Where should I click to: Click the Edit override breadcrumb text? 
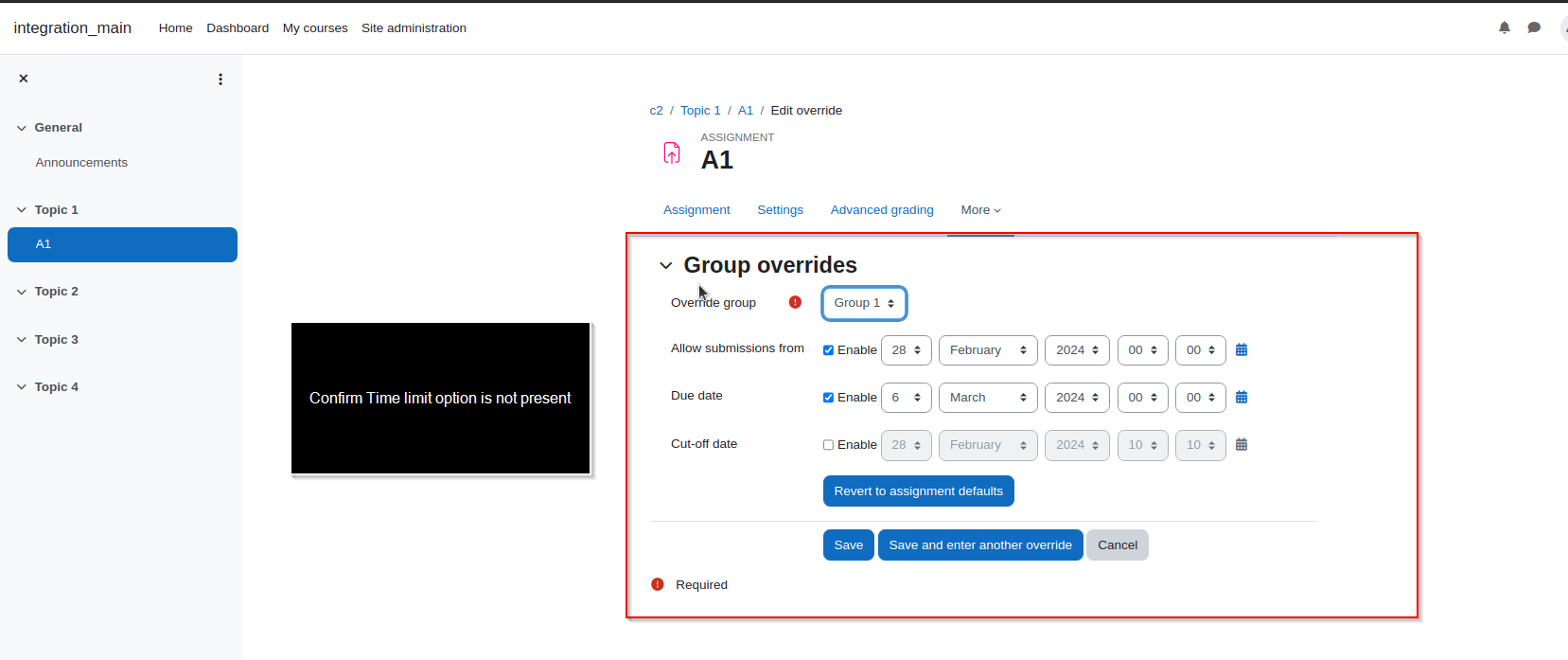pos(806,111)
